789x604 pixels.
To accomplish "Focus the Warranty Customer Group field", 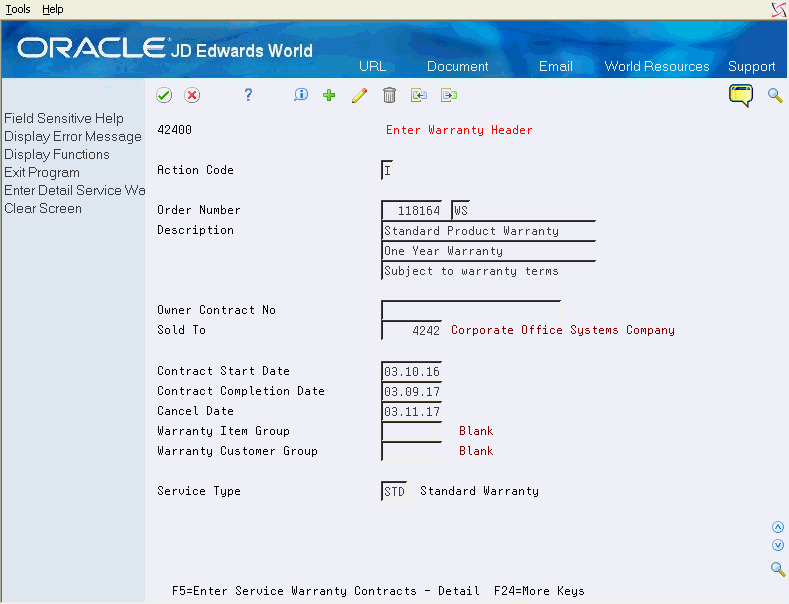I will [x=412, y=451].
